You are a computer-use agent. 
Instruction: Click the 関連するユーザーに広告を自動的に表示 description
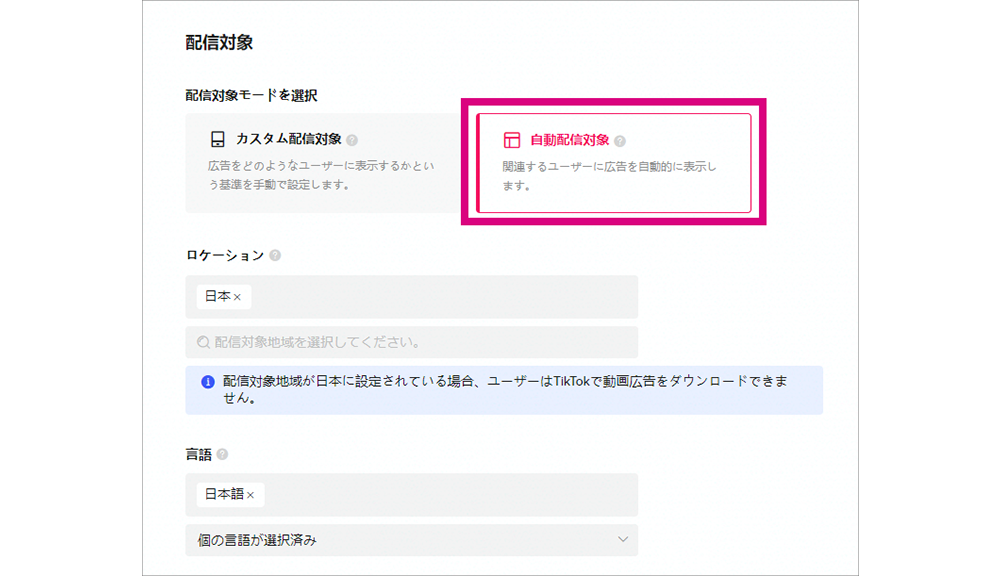pos(609,176)
